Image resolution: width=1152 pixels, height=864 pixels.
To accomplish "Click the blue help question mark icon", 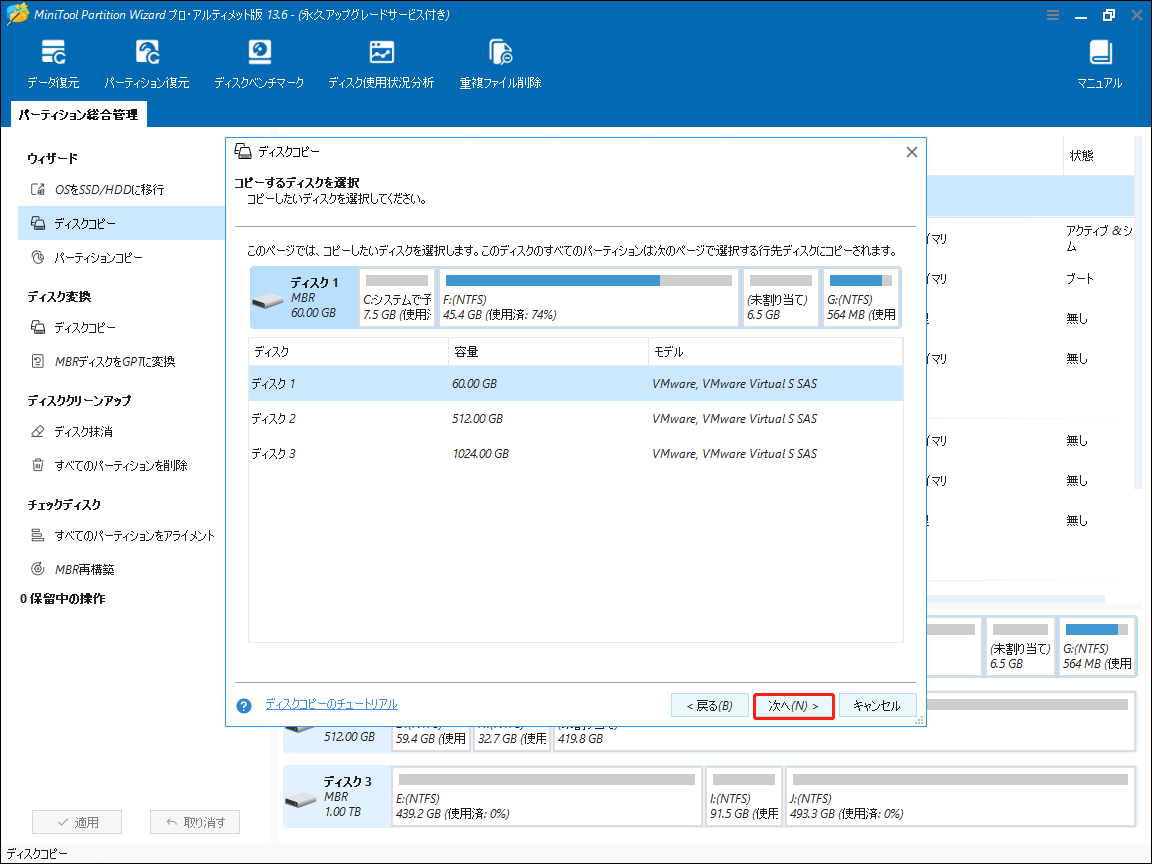I will [x=244, y=706].
